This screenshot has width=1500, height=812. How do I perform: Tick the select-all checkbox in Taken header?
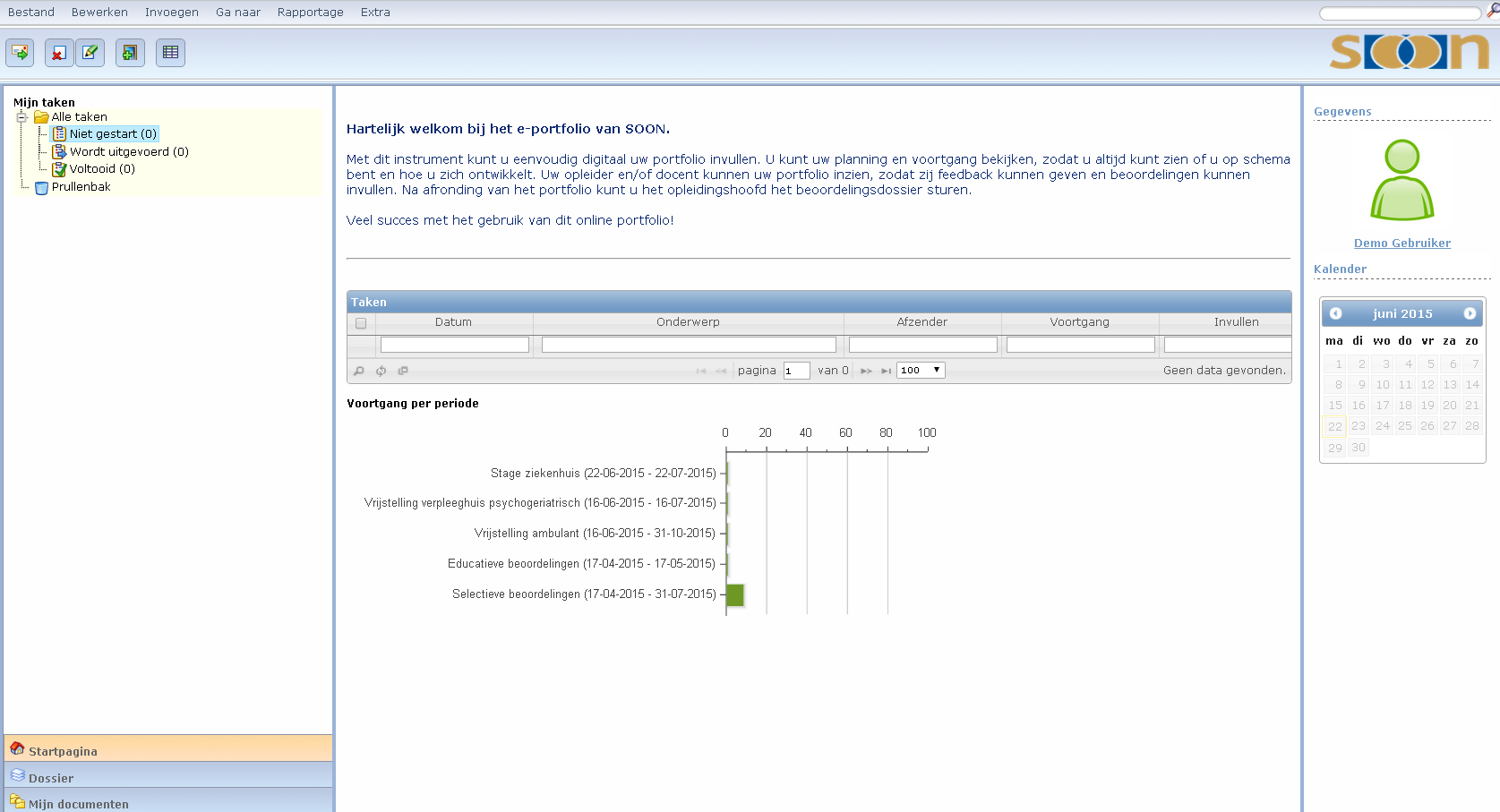(x=361, y=323)
